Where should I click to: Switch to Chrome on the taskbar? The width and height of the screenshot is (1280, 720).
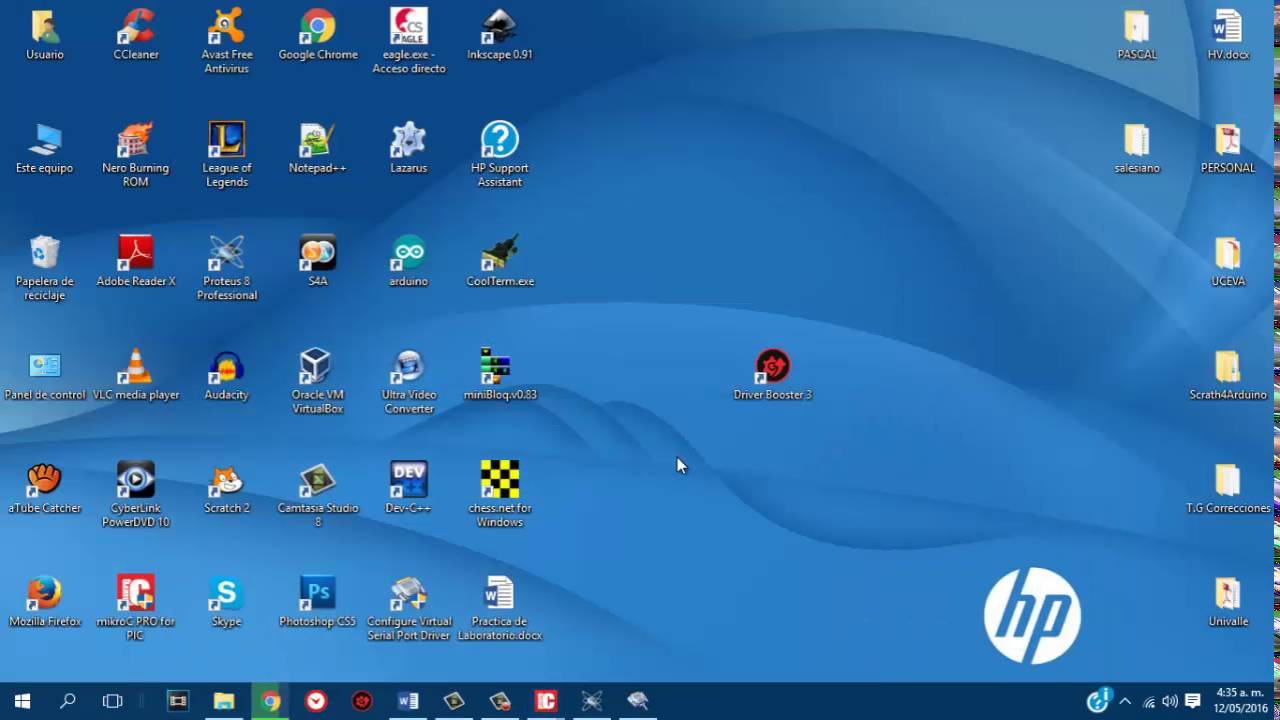click(x=270, y=701)
